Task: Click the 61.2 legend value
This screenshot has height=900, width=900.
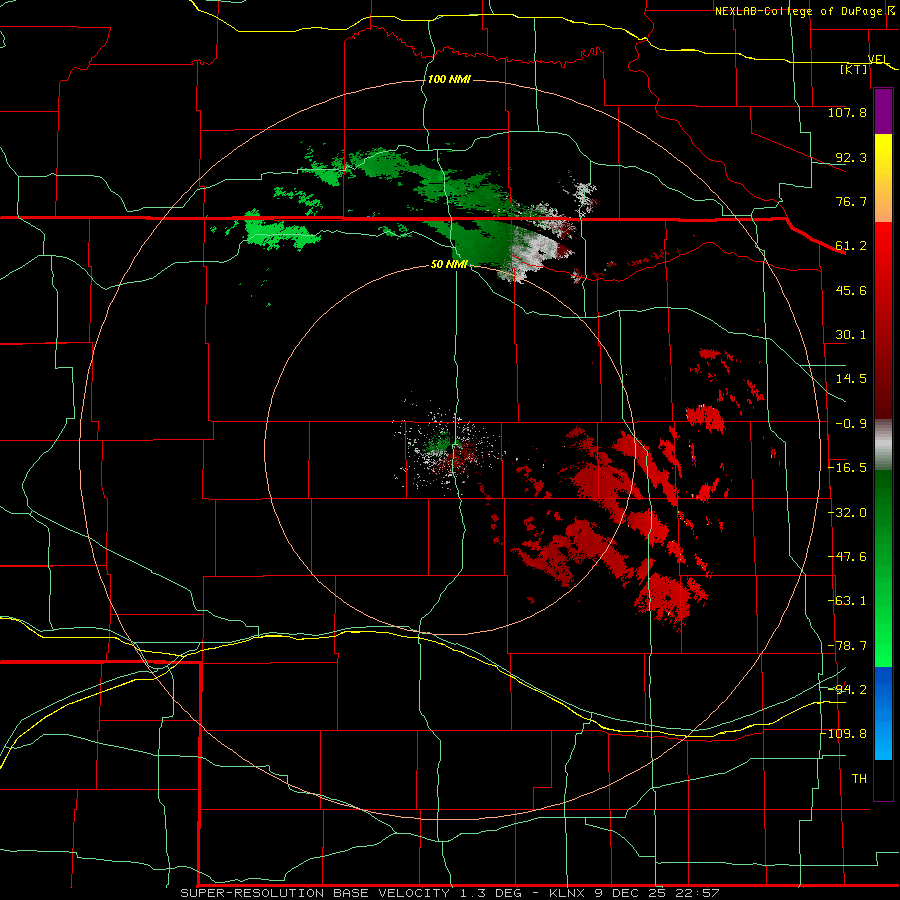Action: (851, 246)
